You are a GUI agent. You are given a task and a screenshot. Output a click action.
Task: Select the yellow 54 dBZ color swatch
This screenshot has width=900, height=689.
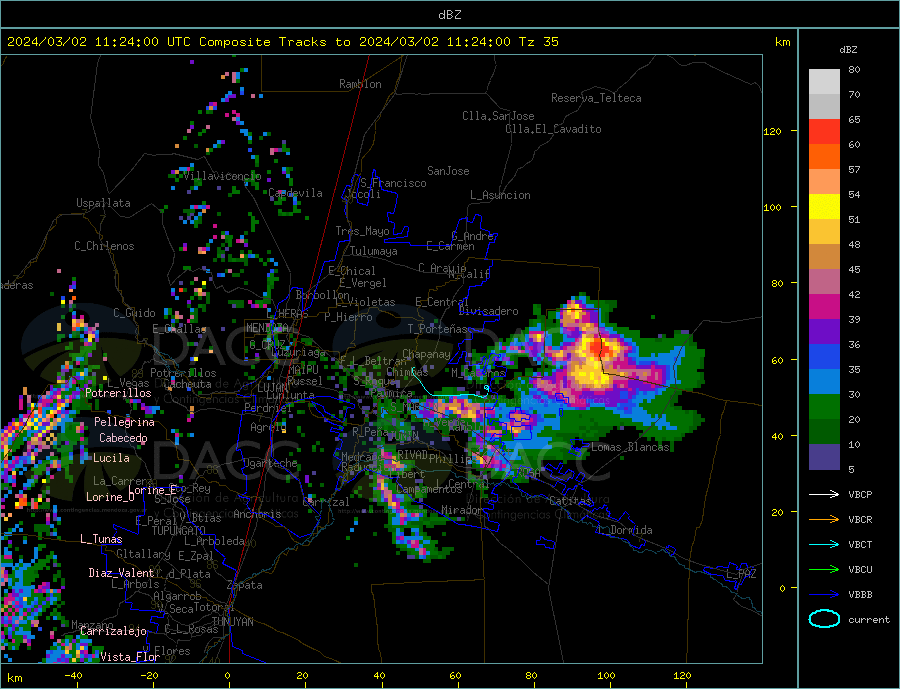(824, 207)
